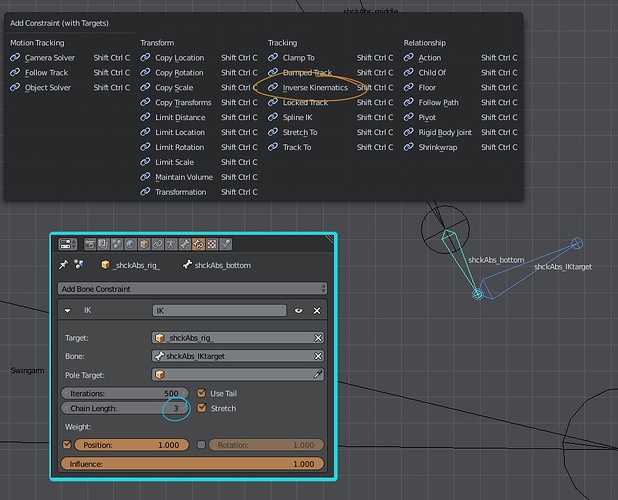The image size is (618, 500).
Task: Open the Render Layers properties tab icon
Action: point(103,244)
